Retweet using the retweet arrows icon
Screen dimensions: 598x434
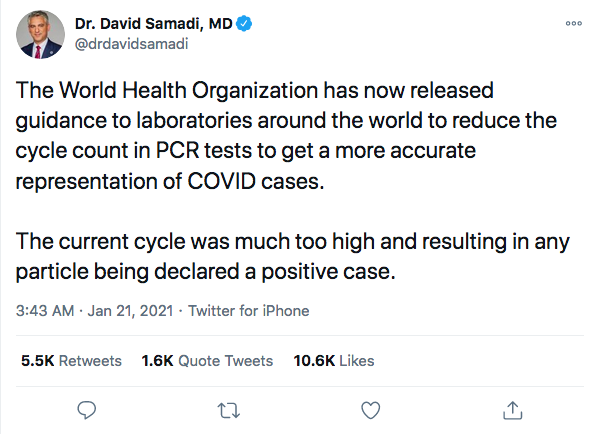pos(228,411)
